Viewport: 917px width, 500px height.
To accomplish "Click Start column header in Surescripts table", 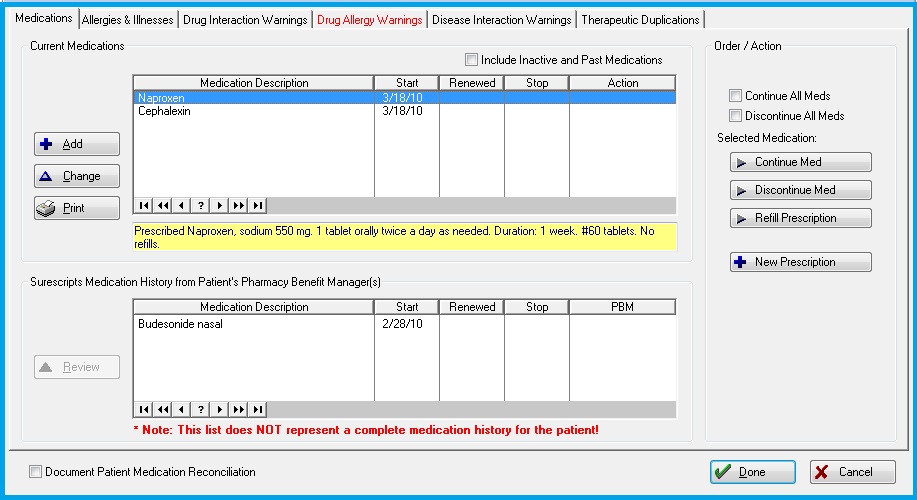I will click(x=407, y=306).
